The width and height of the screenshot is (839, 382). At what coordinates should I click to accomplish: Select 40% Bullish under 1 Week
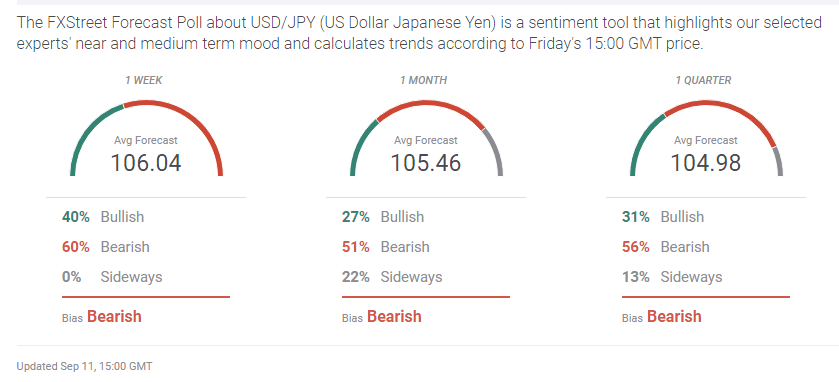pos(103,217)
